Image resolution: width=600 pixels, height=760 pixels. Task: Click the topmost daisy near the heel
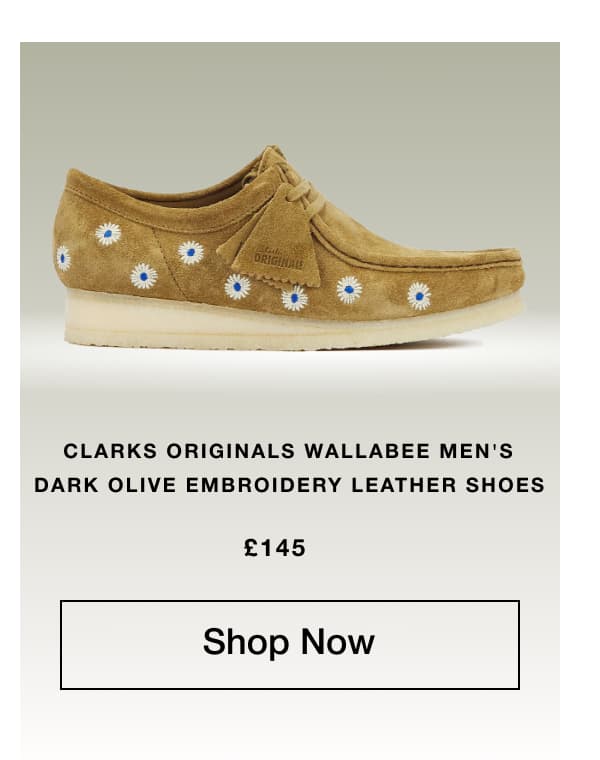click(108, 234)
